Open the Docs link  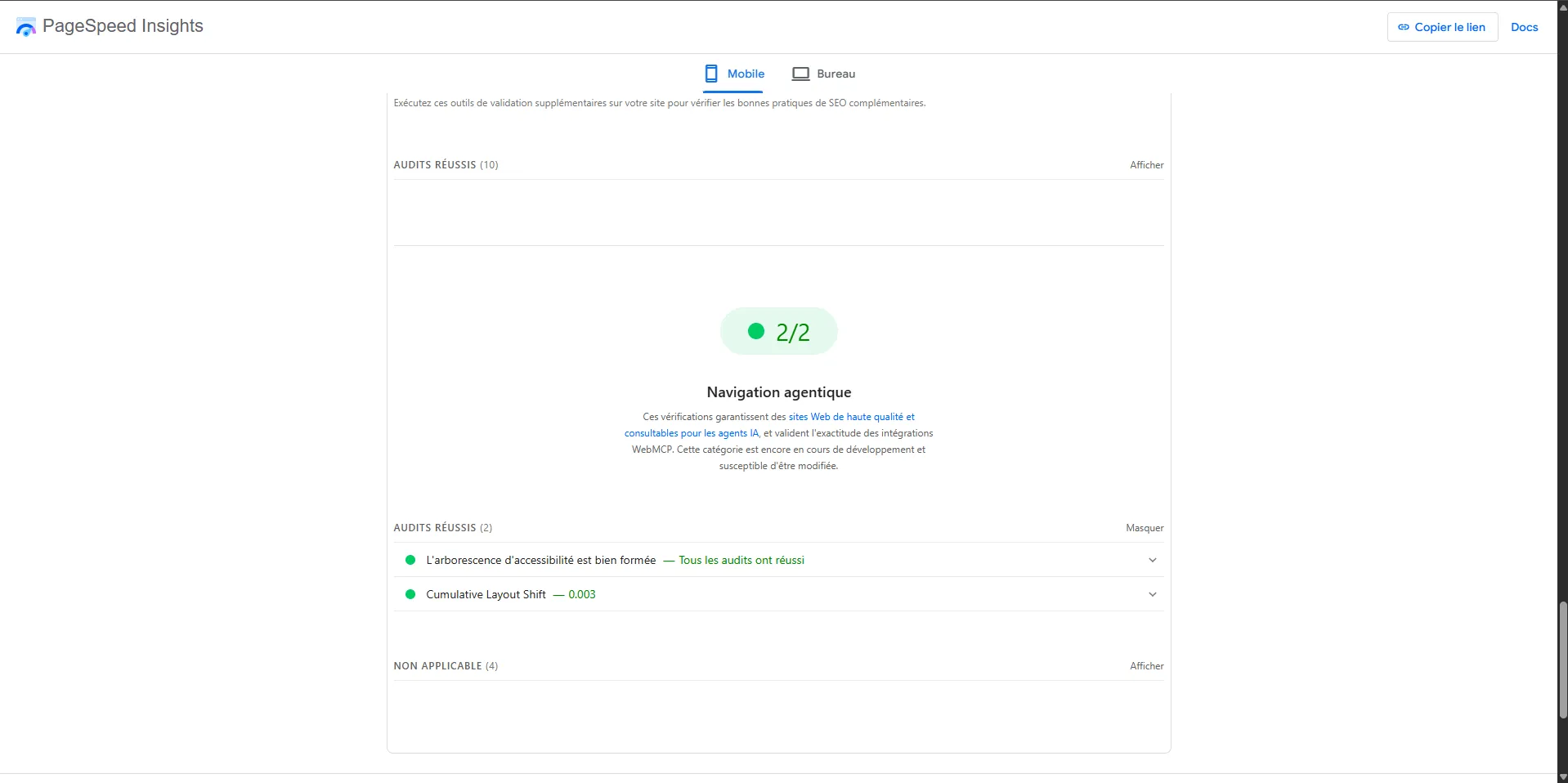click(x=1524, y=27)
